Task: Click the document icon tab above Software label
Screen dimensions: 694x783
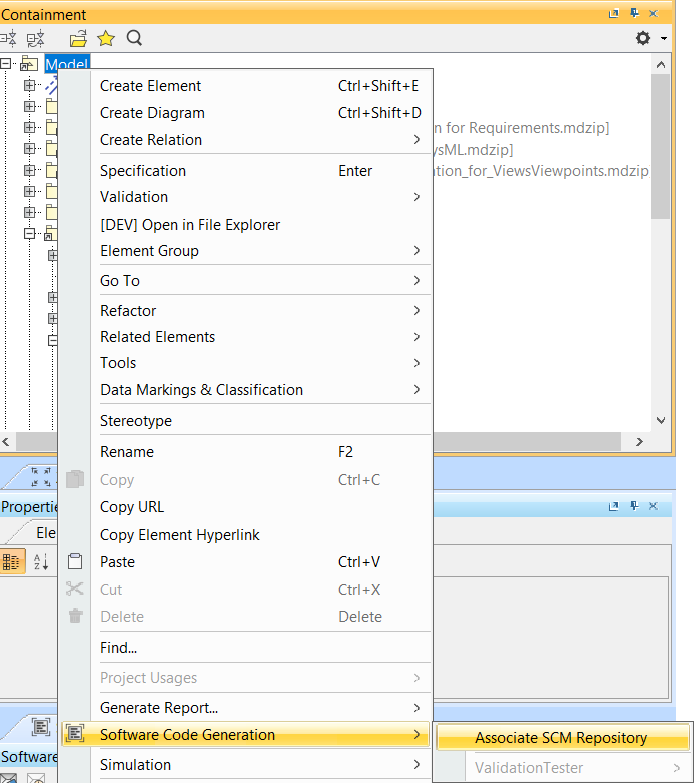Action: pyautogui.click(x=41, y=728)
